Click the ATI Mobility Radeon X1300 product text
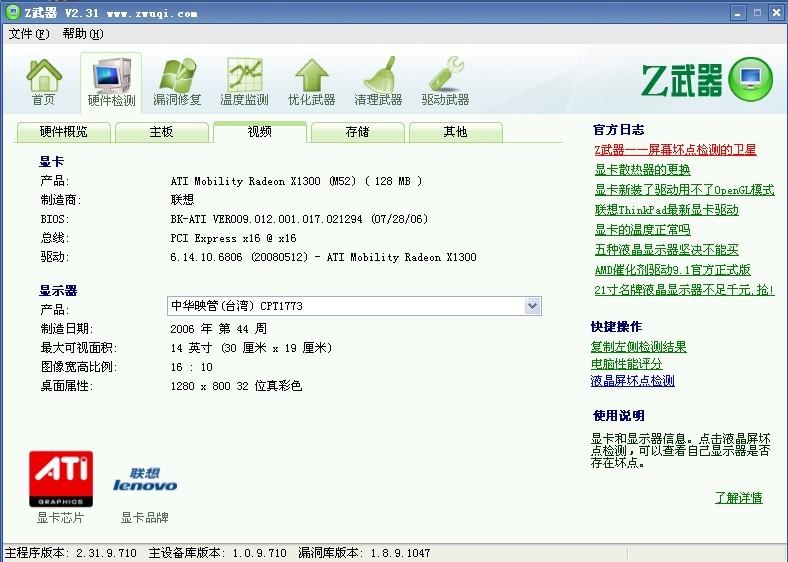Viewport: 788px width, 562px height. pos(296,181)
